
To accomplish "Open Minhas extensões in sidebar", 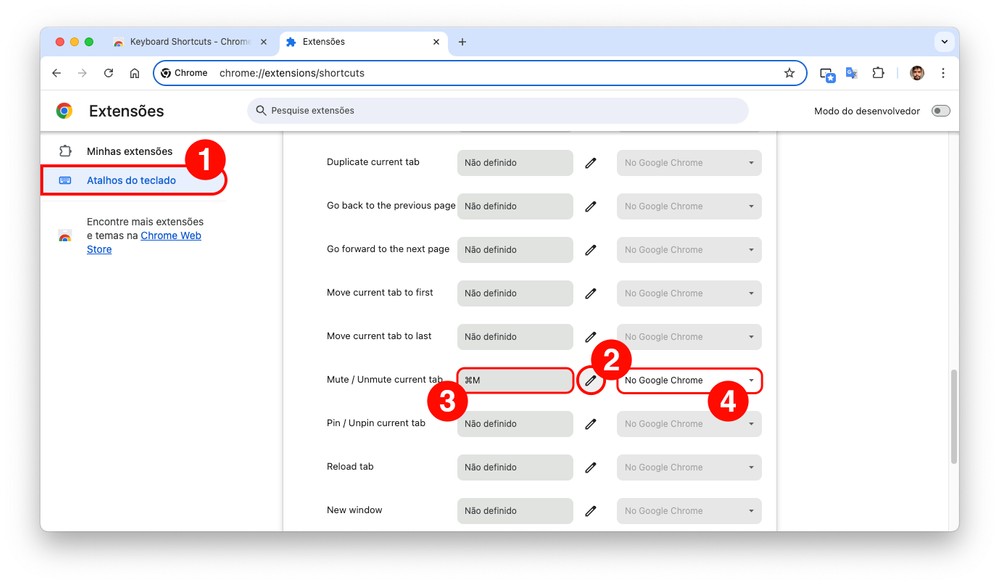I will (129, 151).
